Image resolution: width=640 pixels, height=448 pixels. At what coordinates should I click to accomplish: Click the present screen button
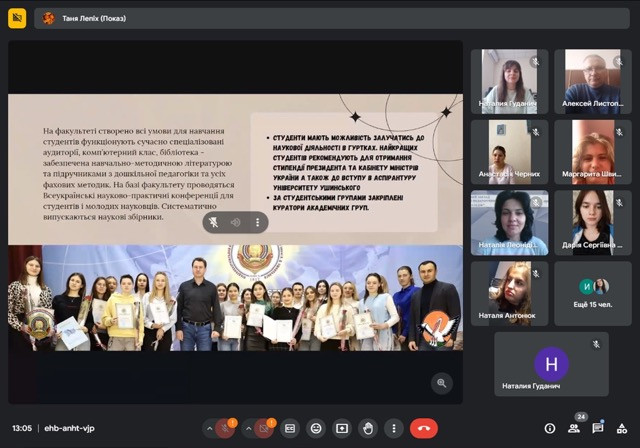[342, 428]
